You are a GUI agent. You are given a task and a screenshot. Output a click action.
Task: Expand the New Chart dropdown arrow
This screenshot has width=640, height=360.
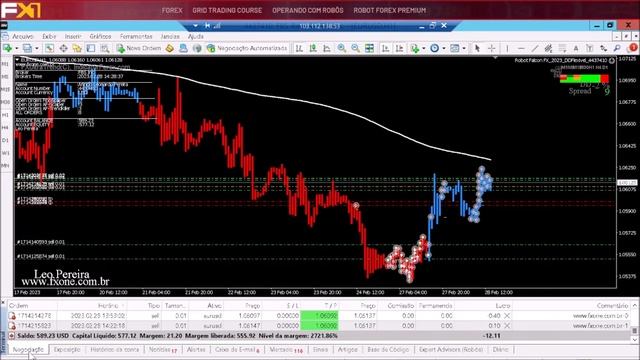pos(17,49)
